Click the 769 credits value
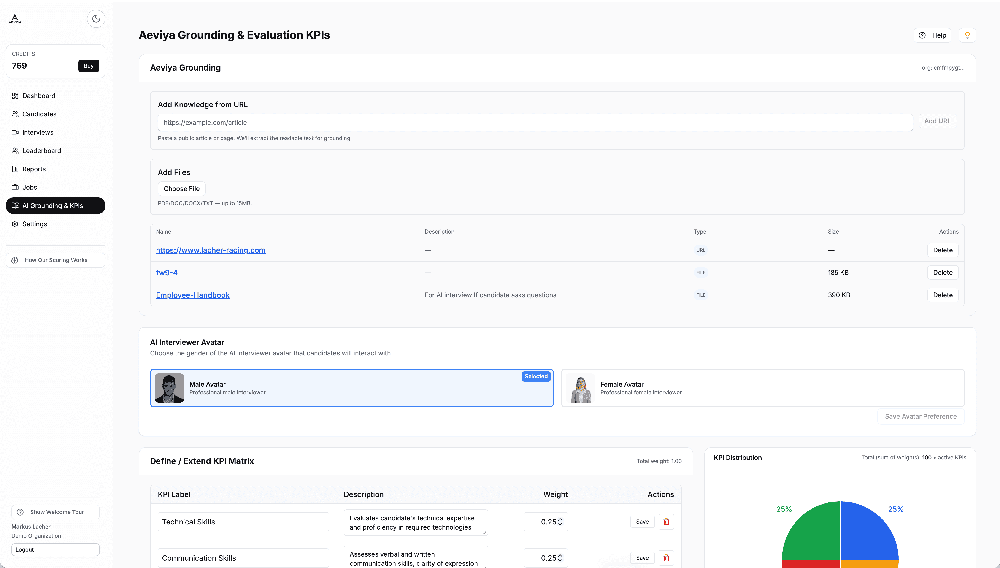Viewport: 1000px width, 568px height. pyautogui.click(x=20, y=66)
